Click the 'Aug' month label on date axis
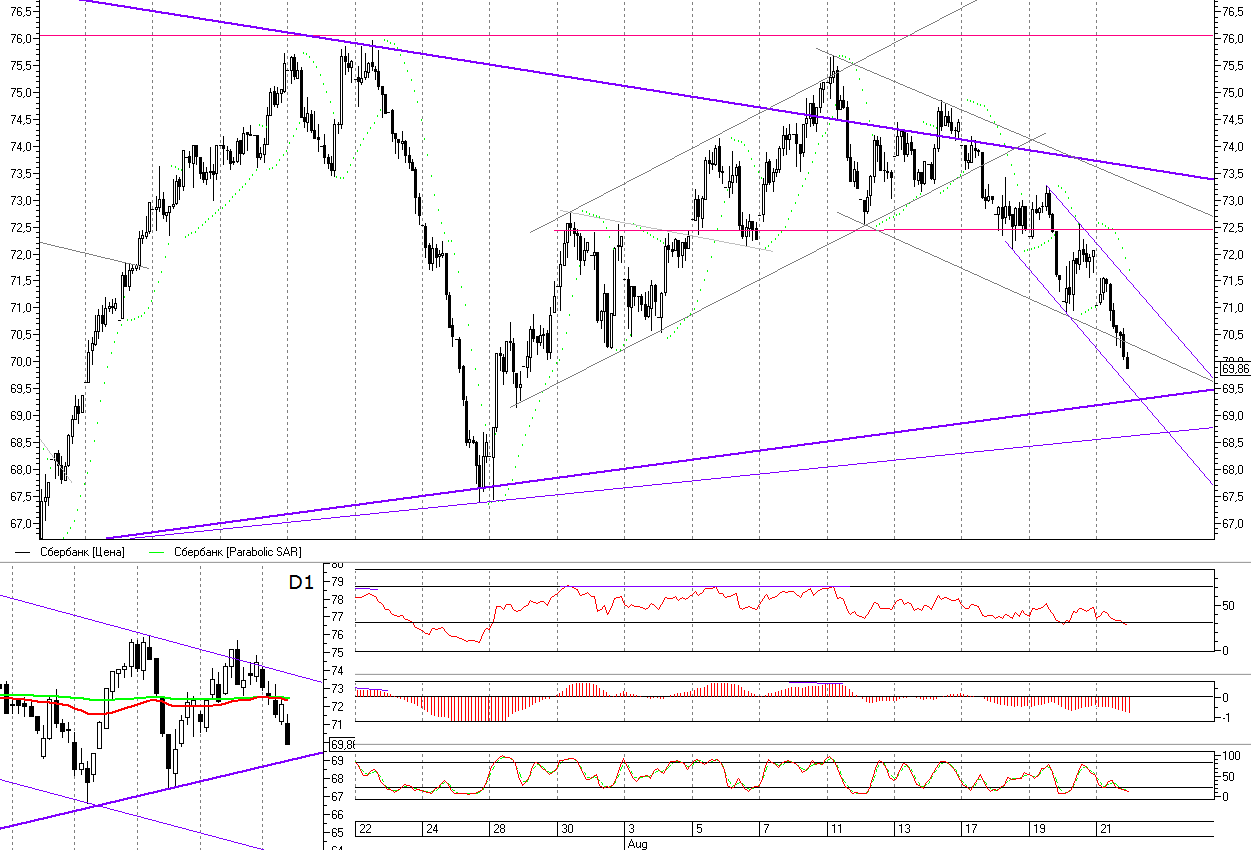 [636, 844]
